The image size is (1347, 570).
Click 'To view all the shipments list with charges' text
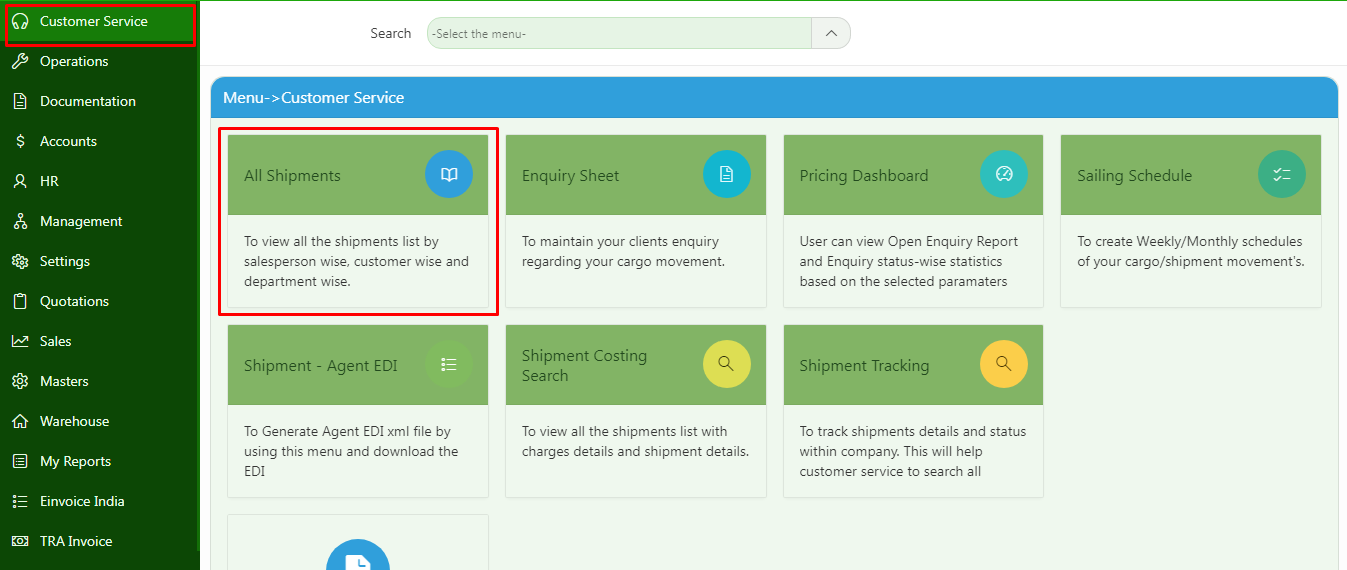(x=635, y=441)
